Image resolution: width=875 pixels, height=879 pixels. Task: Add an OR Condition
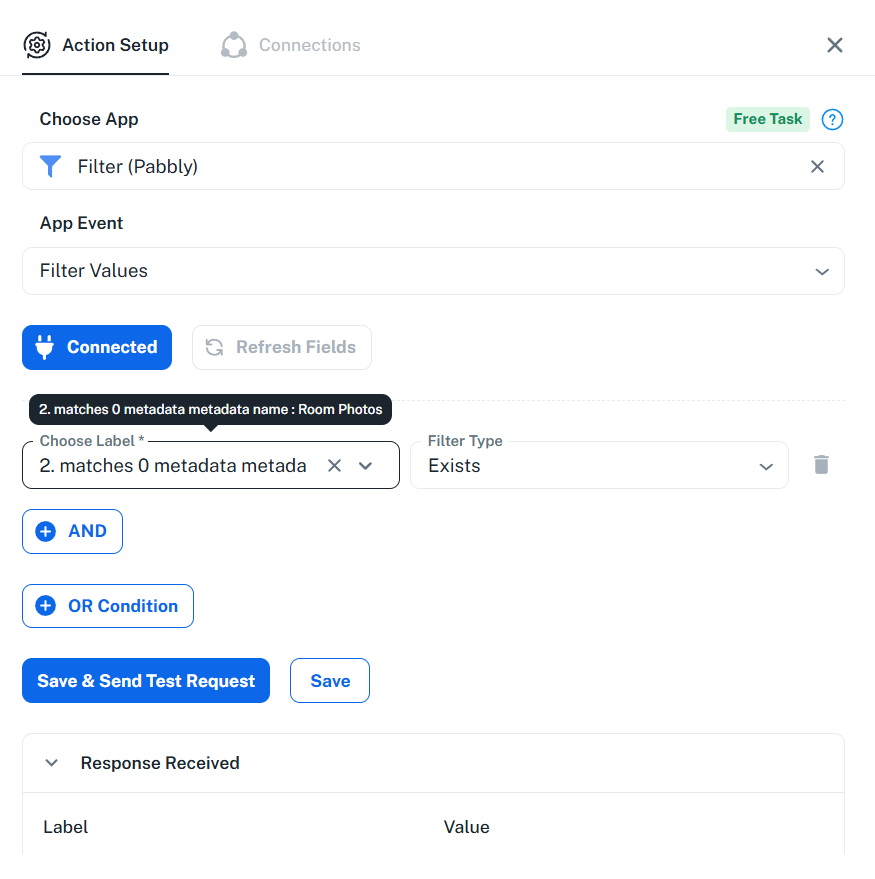coord(108,606)
